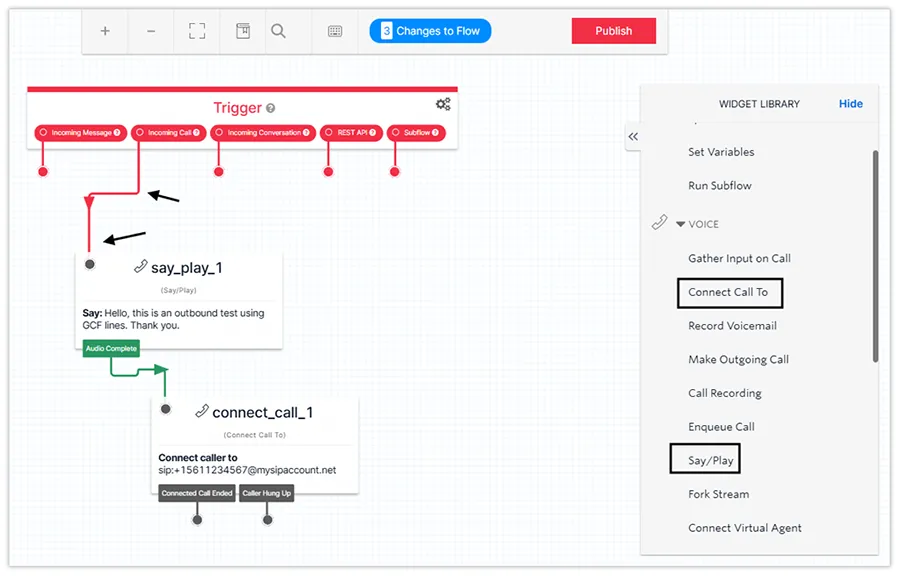900x577 pixels.
Task: Select connect_call_1 input connector dot
Action: (165, 409)
